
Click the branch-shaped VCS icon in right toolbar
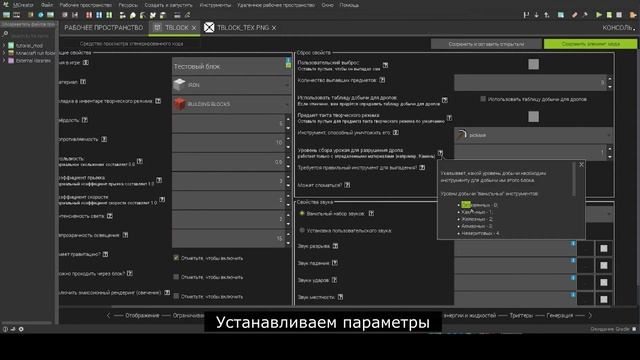(x=526, y=15)
